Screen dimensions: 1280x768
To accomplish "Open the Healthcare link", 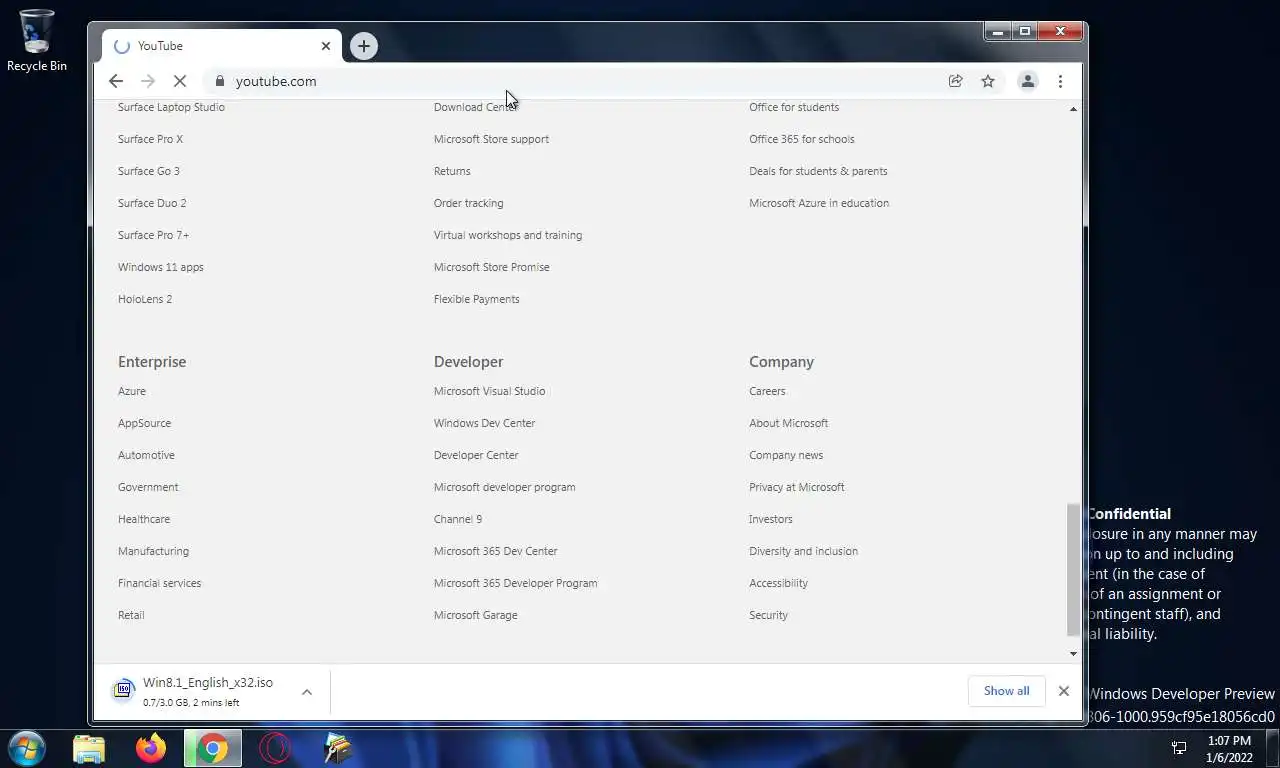I will click(x=144, y=519).
